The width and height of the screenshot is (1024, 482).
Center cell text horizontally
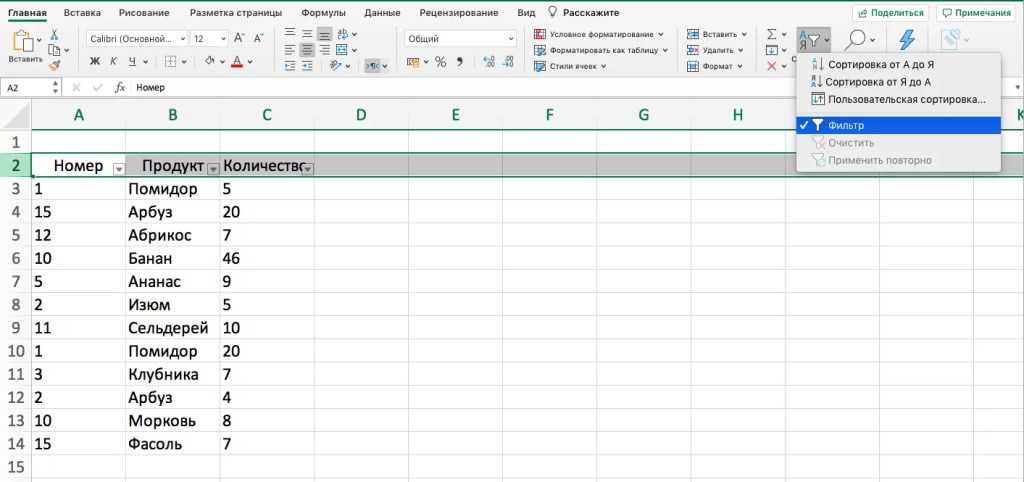click(x=307, y=50)
